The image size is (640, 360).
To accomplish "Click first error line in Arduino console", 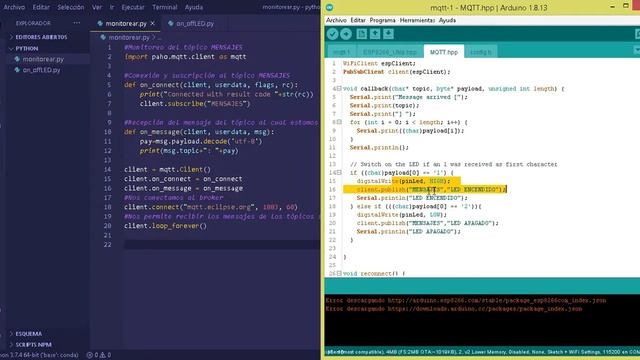I will (466, 300).
